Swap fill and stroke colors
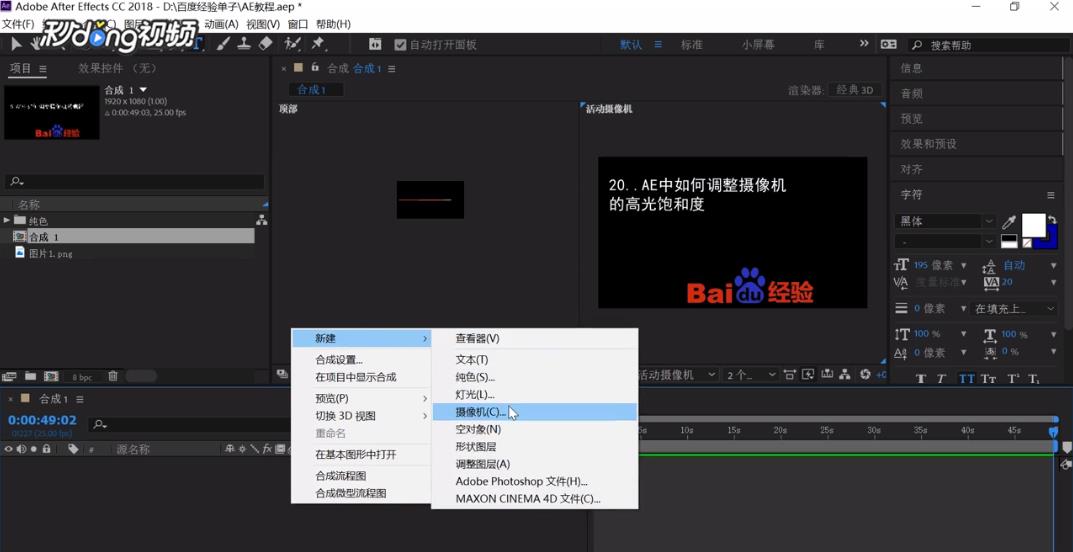This screenshot has height=552, width=1073. [1052, 220]
